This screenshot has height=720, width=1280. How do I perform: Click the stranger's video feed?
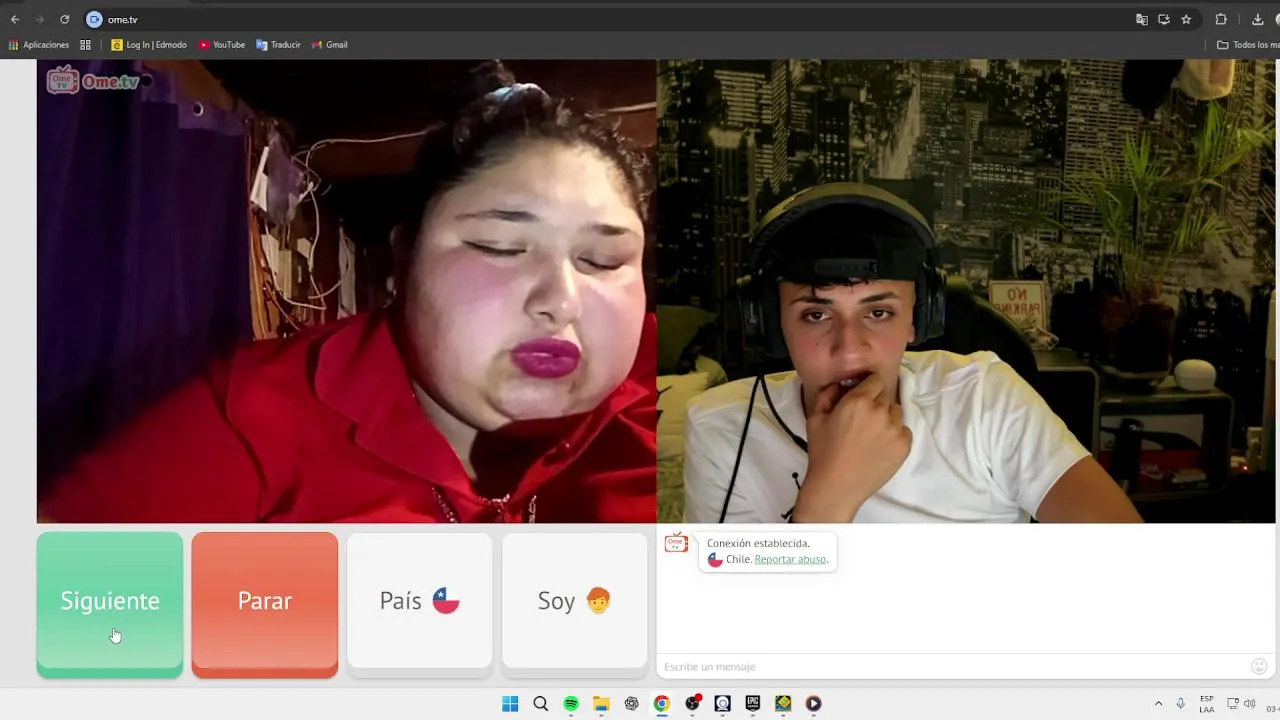(x=346, y=291)
